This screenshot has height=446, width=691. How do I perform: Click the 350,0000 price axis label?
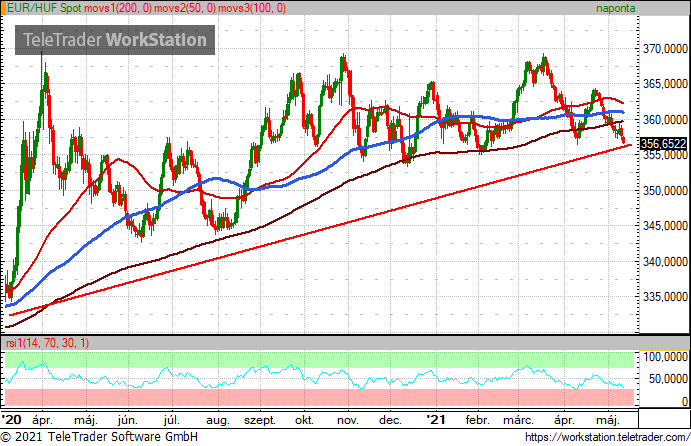tap(665, 190)
